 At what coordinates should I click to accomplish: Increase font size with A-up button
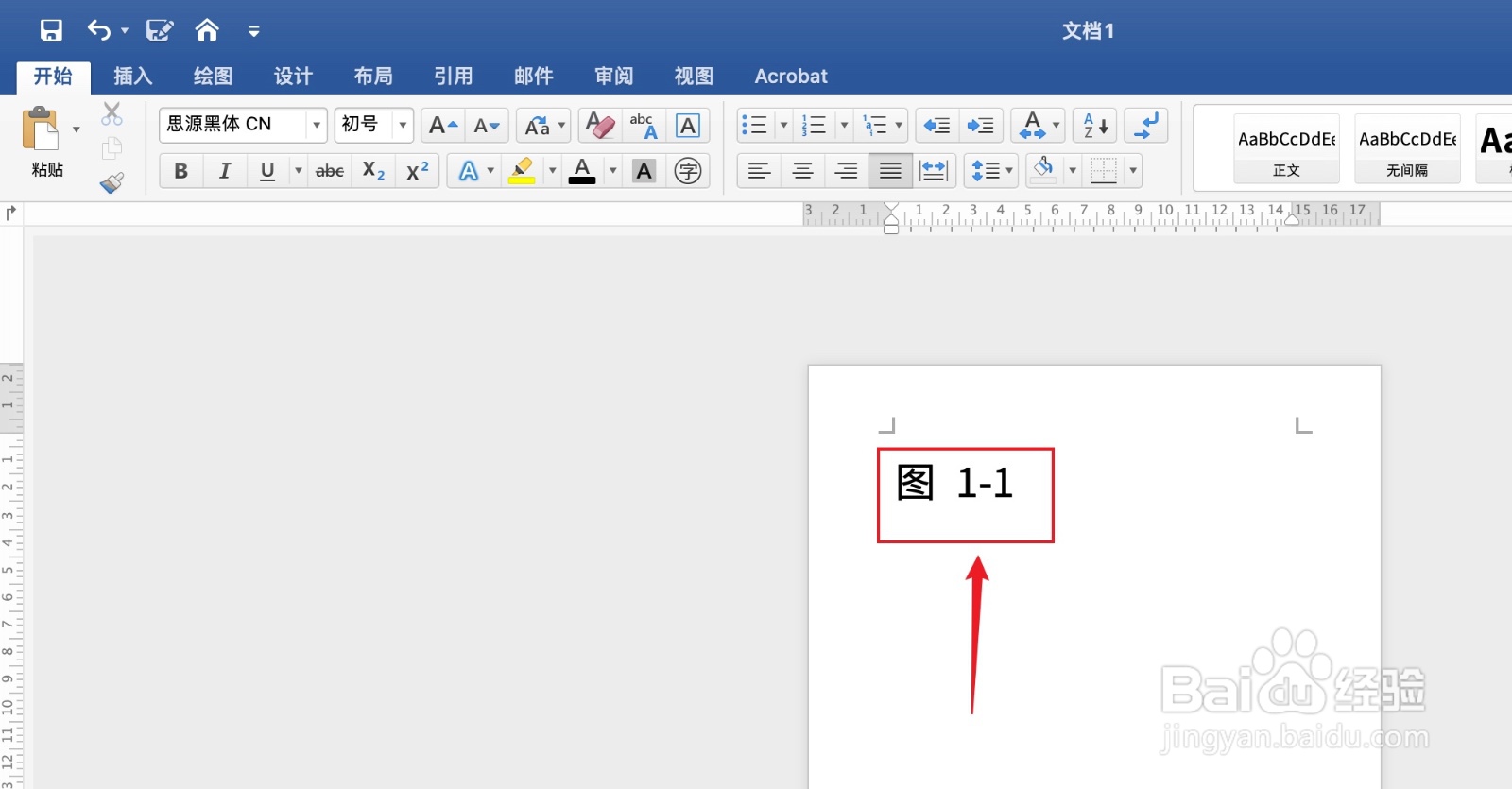443,125
